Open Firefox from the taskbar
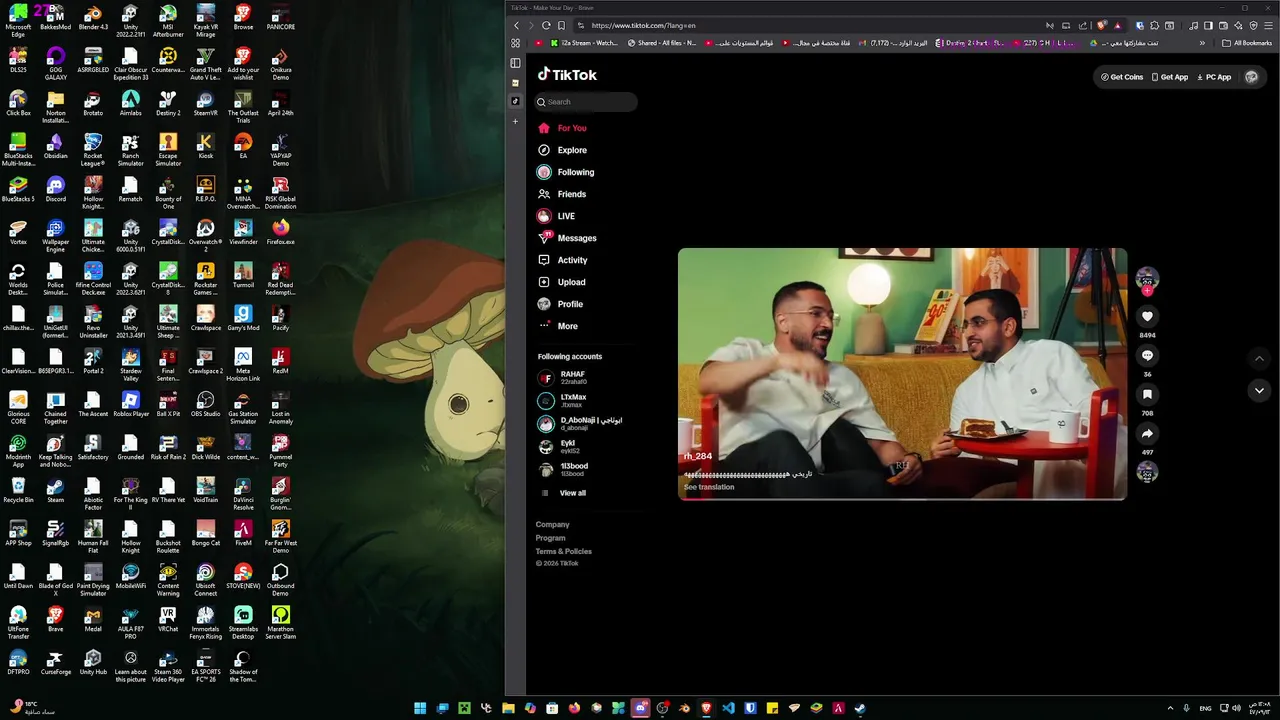This screenshot has width=1280, height=720. pyautogui.click(x=574, y=708)
